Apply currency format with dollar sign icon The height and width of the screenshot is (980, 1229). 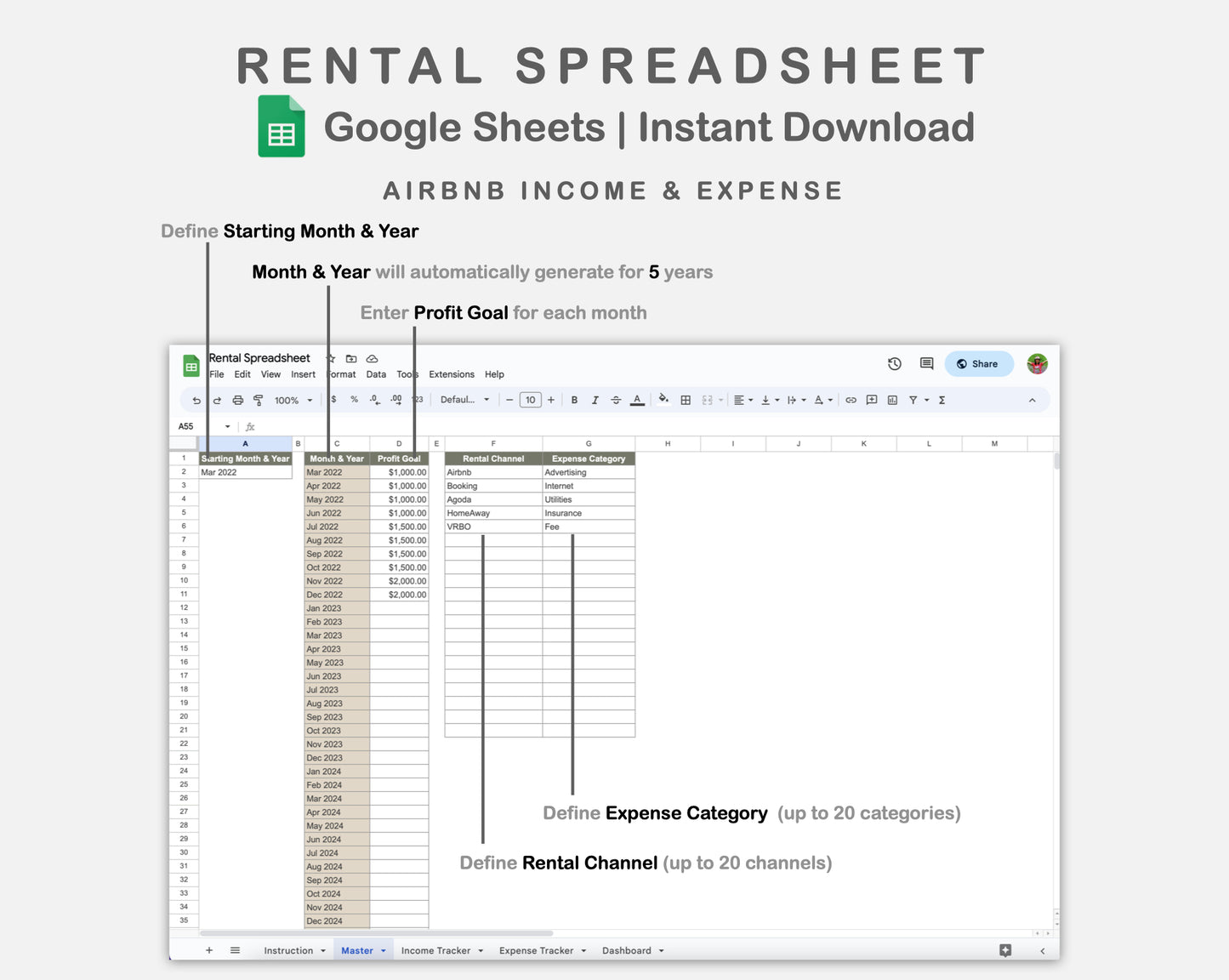(335, 400)
